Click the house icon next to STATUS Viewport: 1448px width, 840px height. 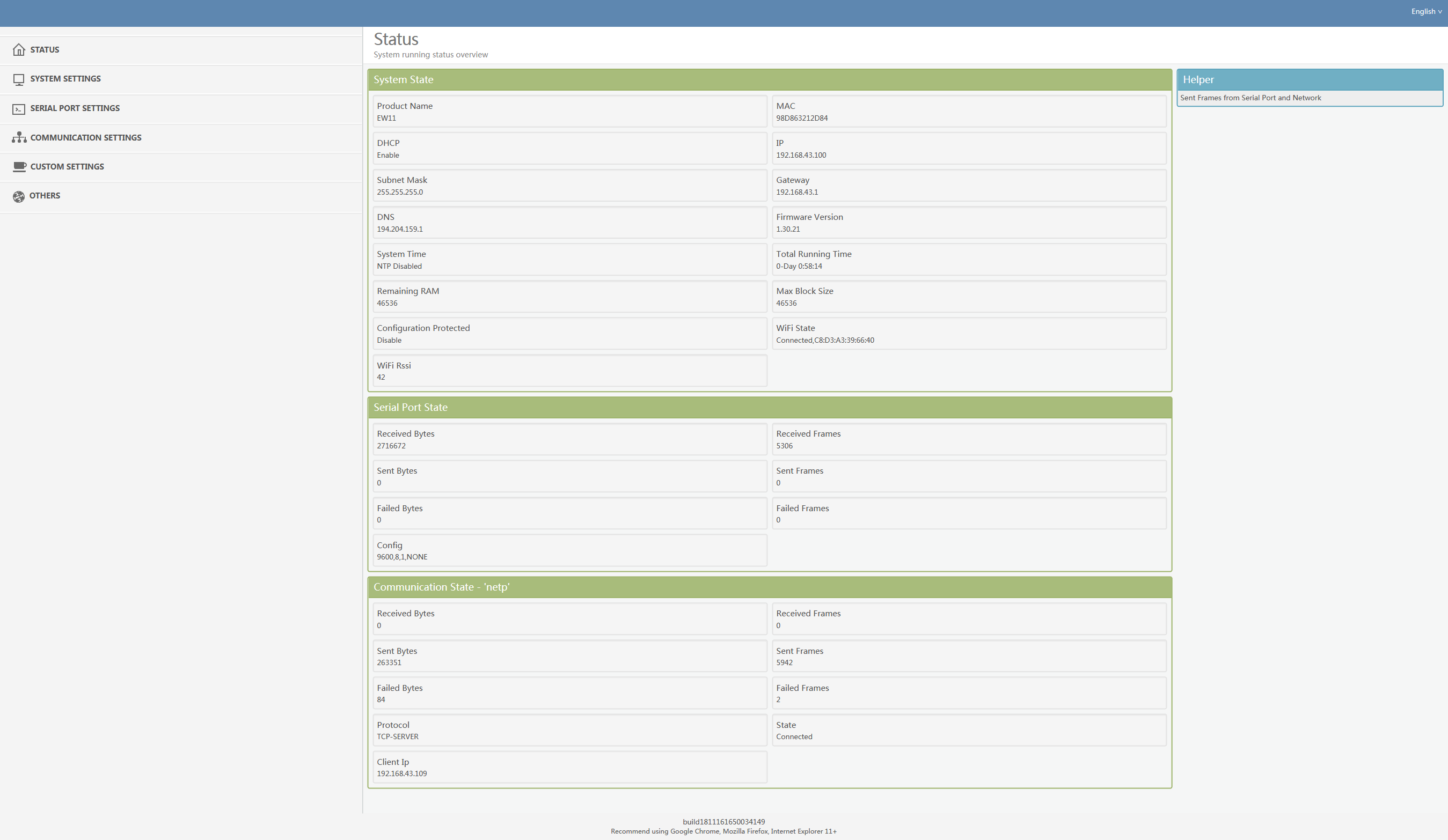click(x=19, y=49)
